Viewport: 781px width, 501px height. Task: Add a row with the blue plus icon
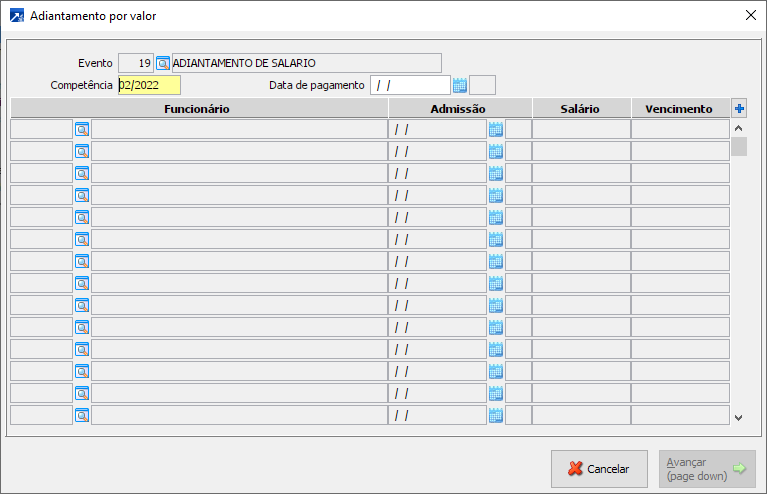pos(739,109)
